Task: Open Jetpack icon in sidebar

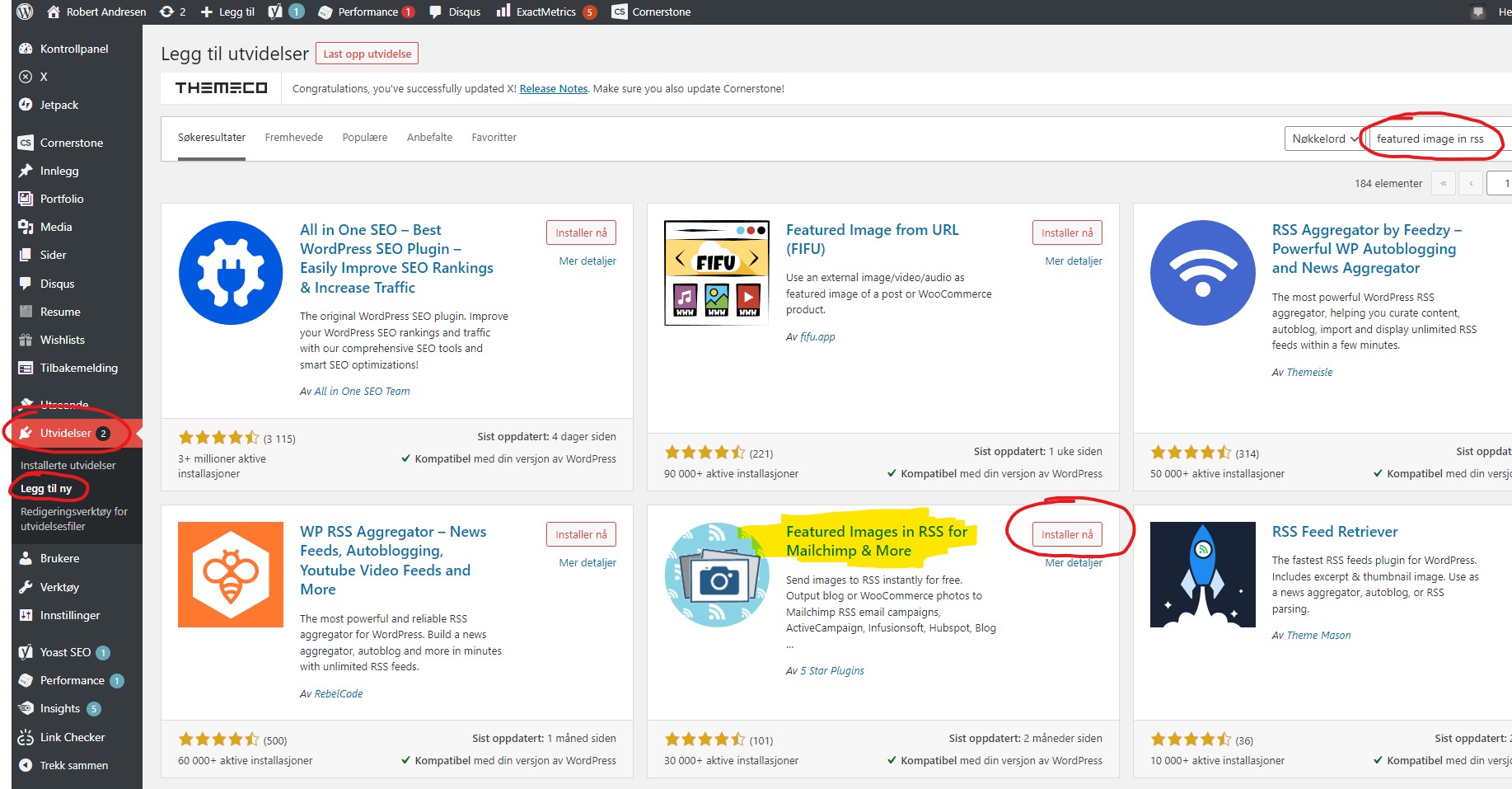Action: pyautogui.click(x=26, y=105)
